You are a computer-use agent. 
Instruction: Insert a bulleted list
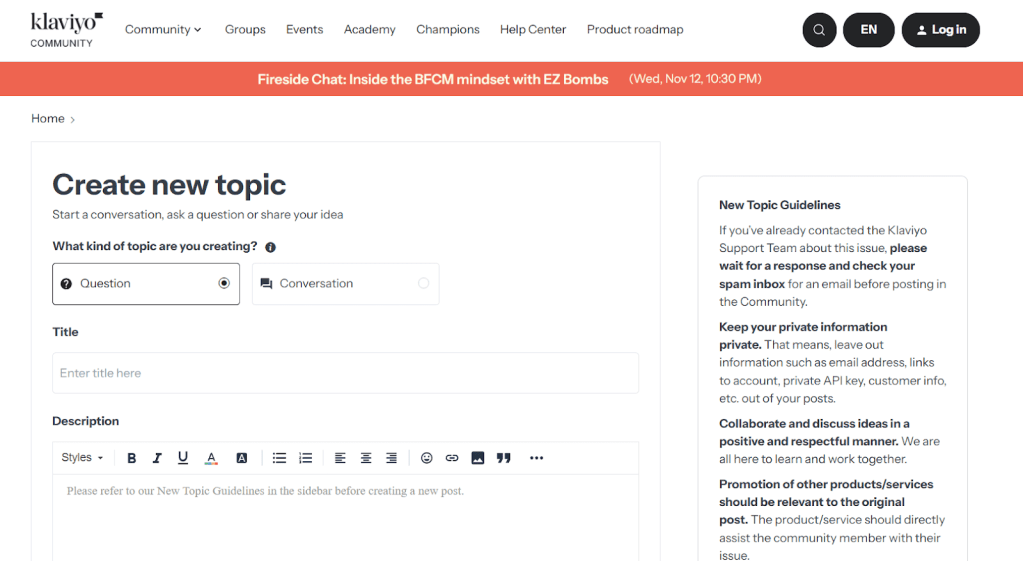coord(280,458)
